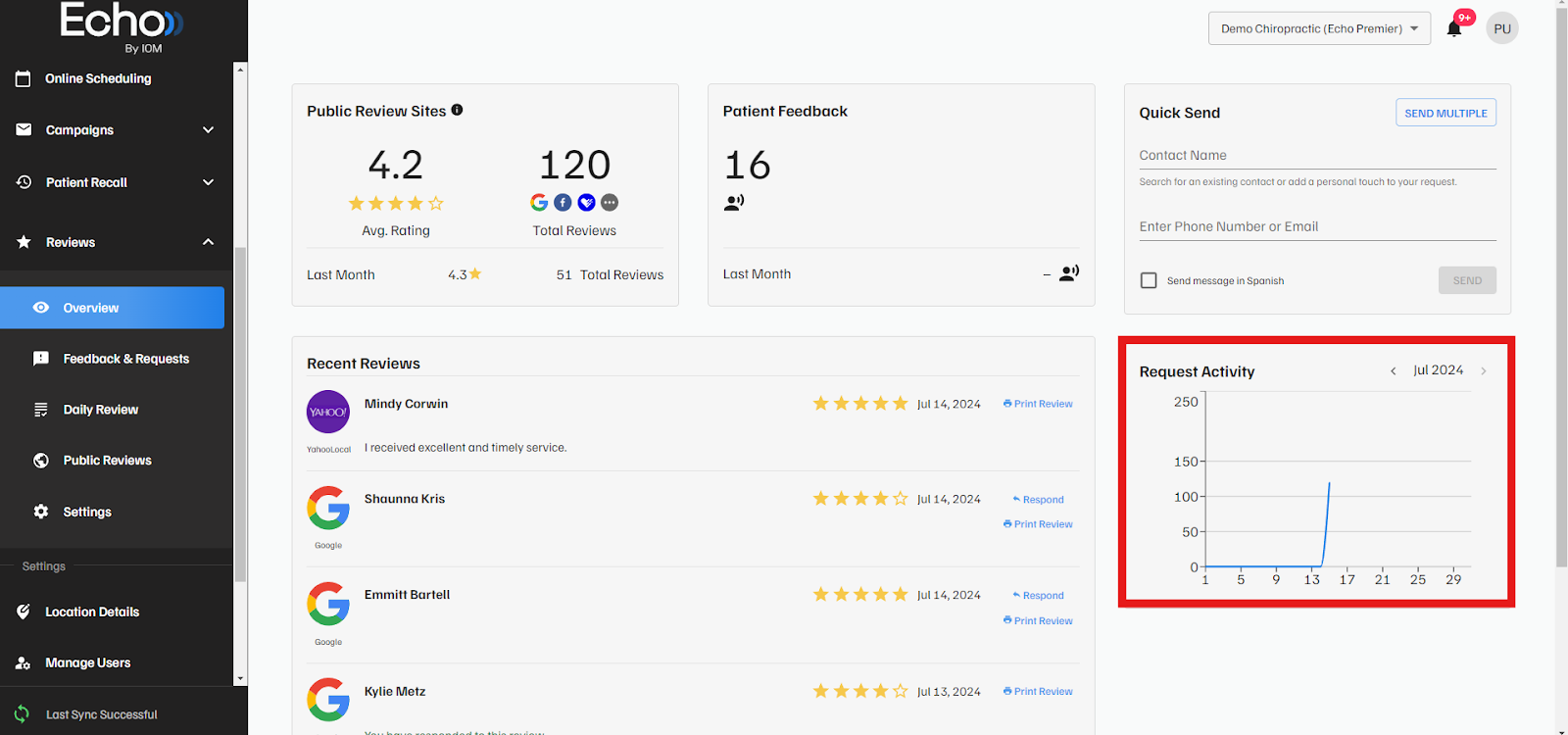Click the Patient Recall history icon
Viewport: 1568px width, 735px height.
tap(24, 182)
